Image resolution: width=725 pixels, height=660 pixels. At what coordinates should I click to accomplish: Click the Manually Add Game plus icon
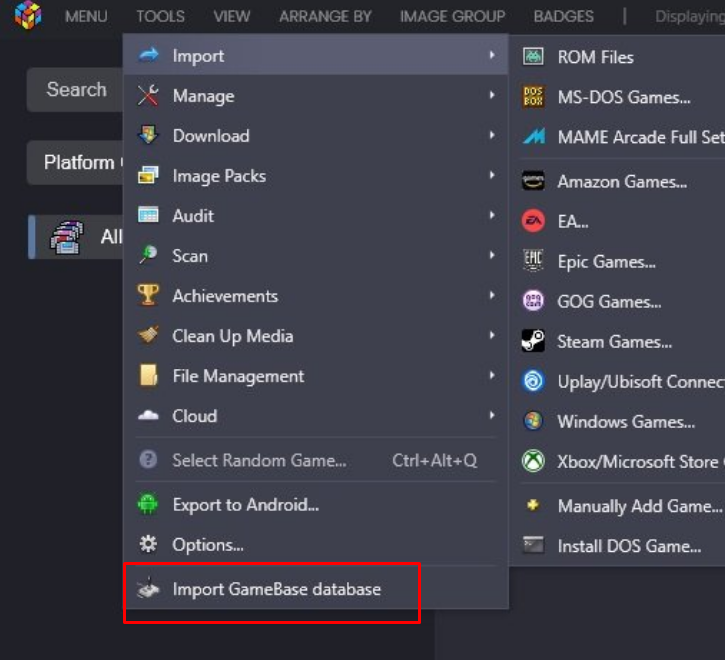point(533,505)
